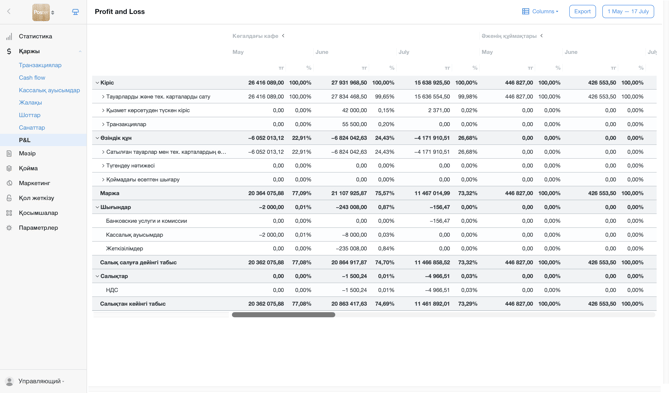Click the Export button
This screenshot has width=670, height=393.
tap(582, 12)
